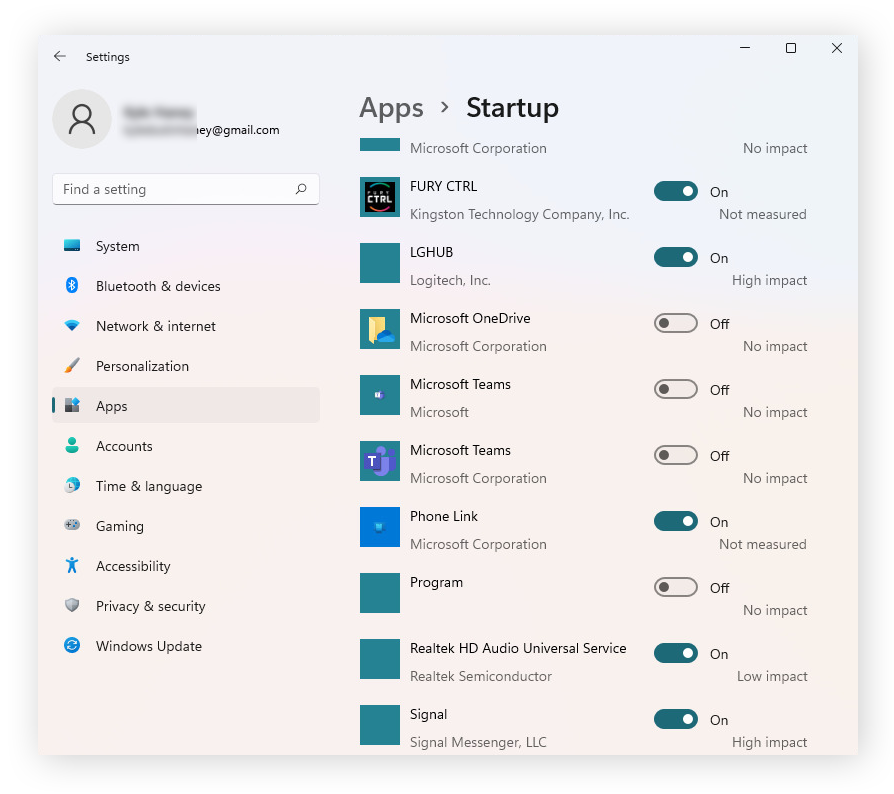Image resolution: width=894 pixels, height=794 pixels.
Task: Turn off the LGHUB startup toggle
Action: (676, 257)
